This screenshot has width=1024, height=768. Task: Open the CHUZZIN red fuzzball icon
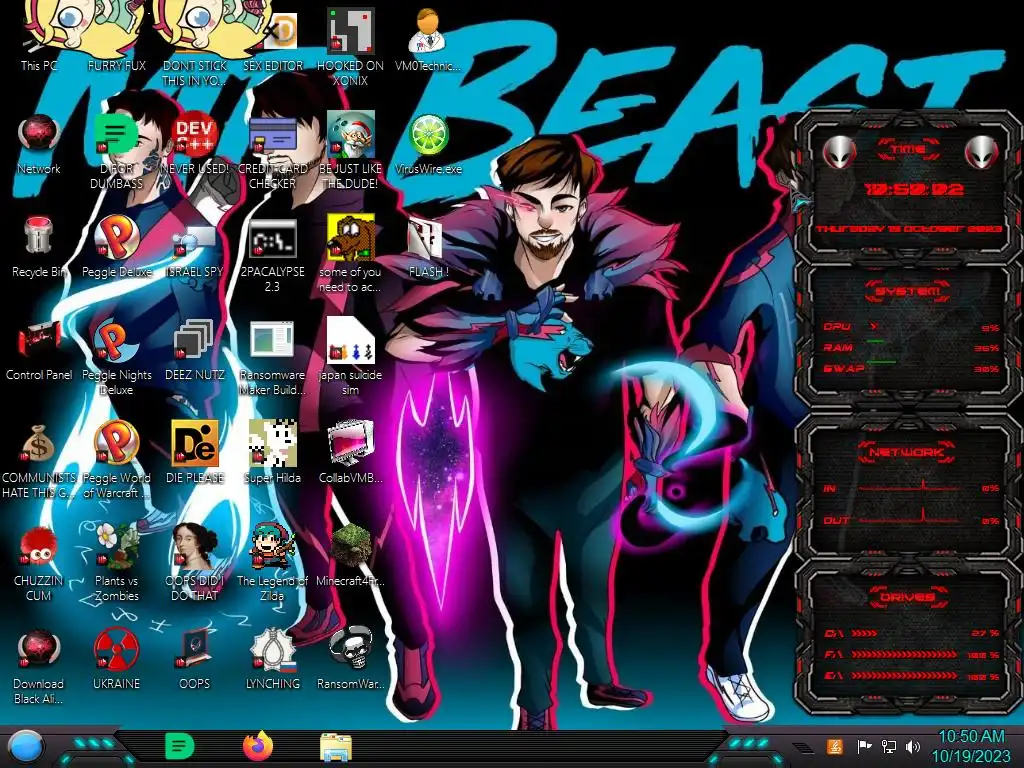[39, 563]
